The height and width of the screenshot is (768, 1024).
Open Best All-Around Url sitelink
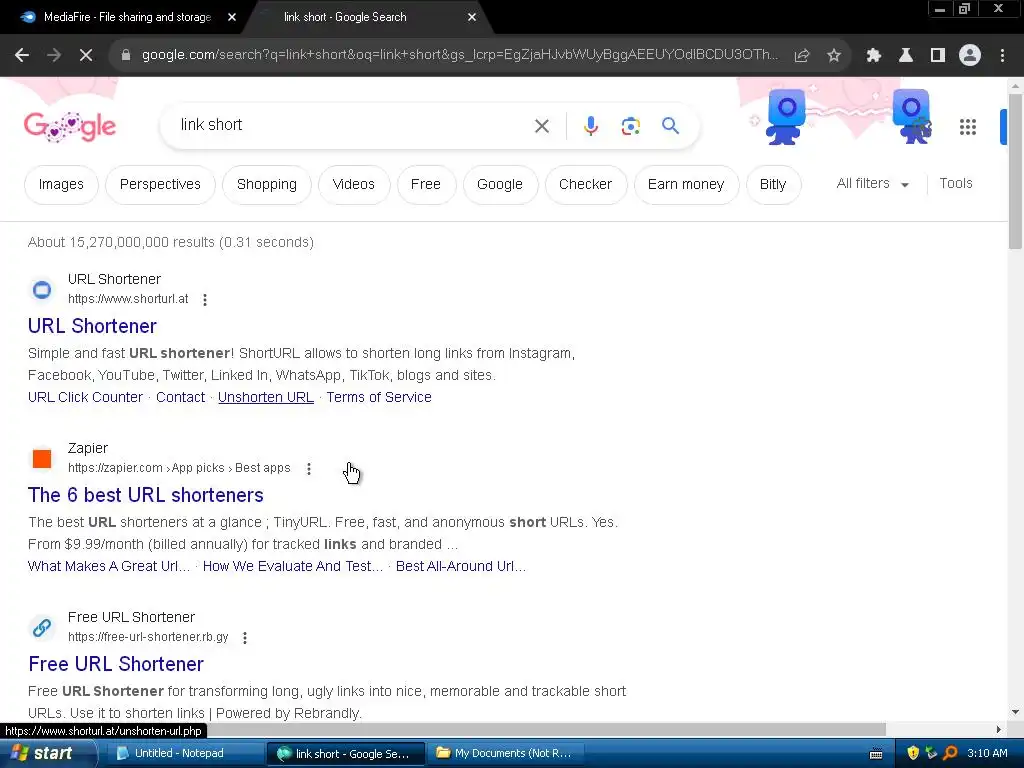(460, 566)
